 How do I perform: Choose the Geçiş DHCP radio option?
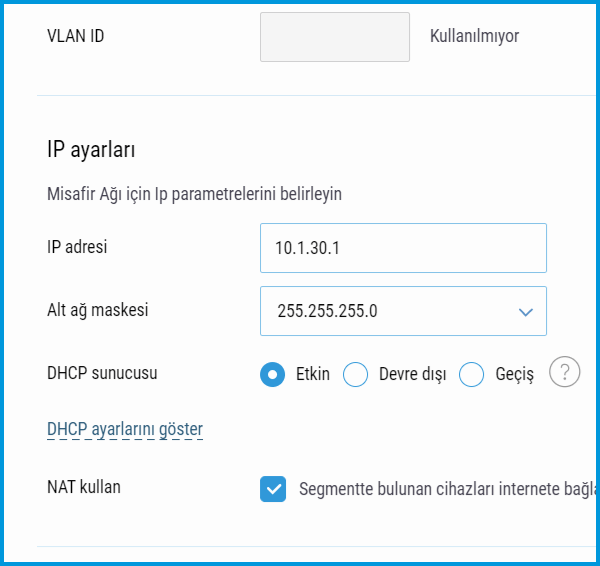pyautogui.click(x=472, y=374)
